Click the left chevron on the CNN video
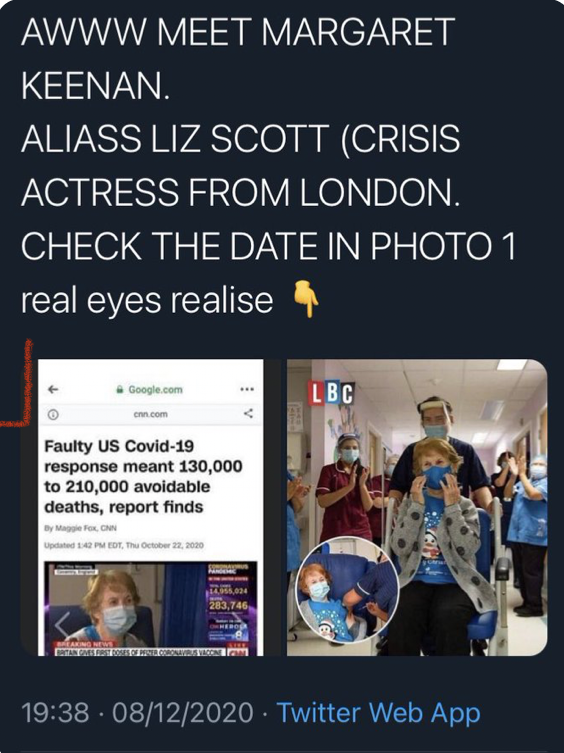The width and height of the screenshot is (564, 753). point(62,625)
